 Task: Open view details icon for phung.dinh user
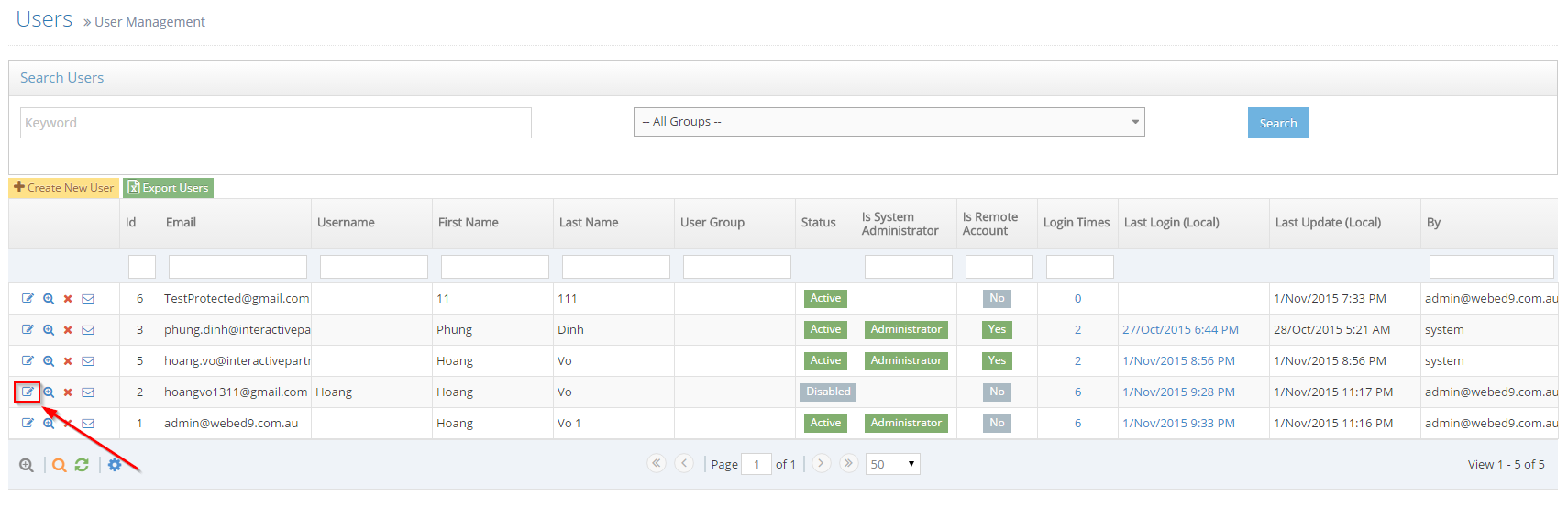(49, 330)
